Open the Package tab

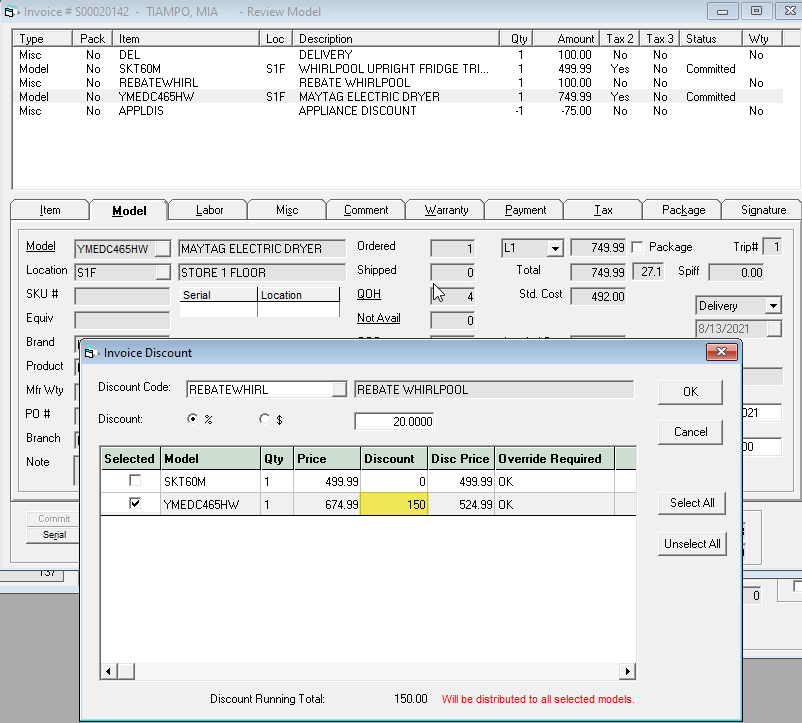pos(683,210)
